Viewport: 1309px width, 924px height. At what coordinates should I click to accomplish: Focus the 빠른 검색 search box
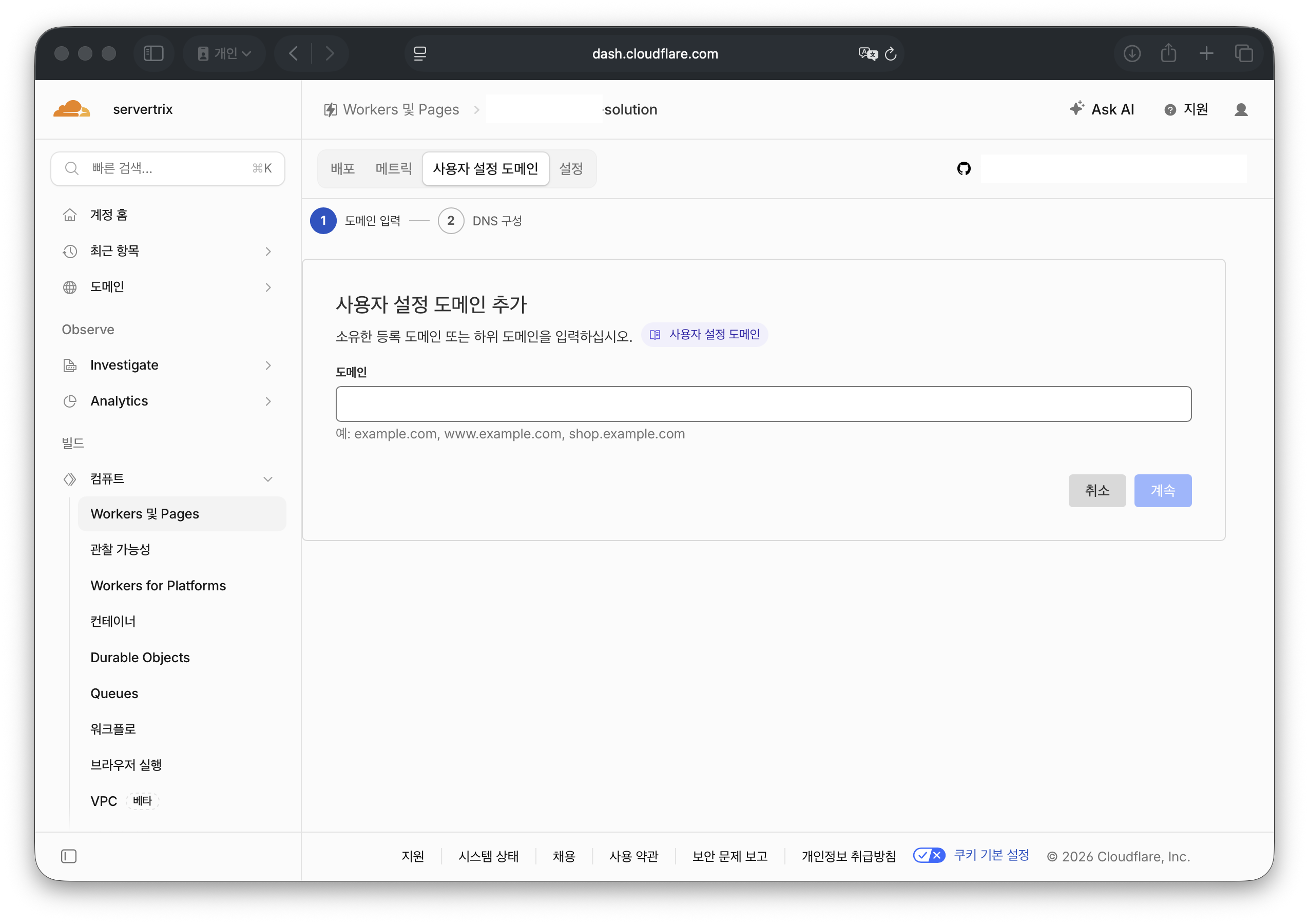click(168, 169)
